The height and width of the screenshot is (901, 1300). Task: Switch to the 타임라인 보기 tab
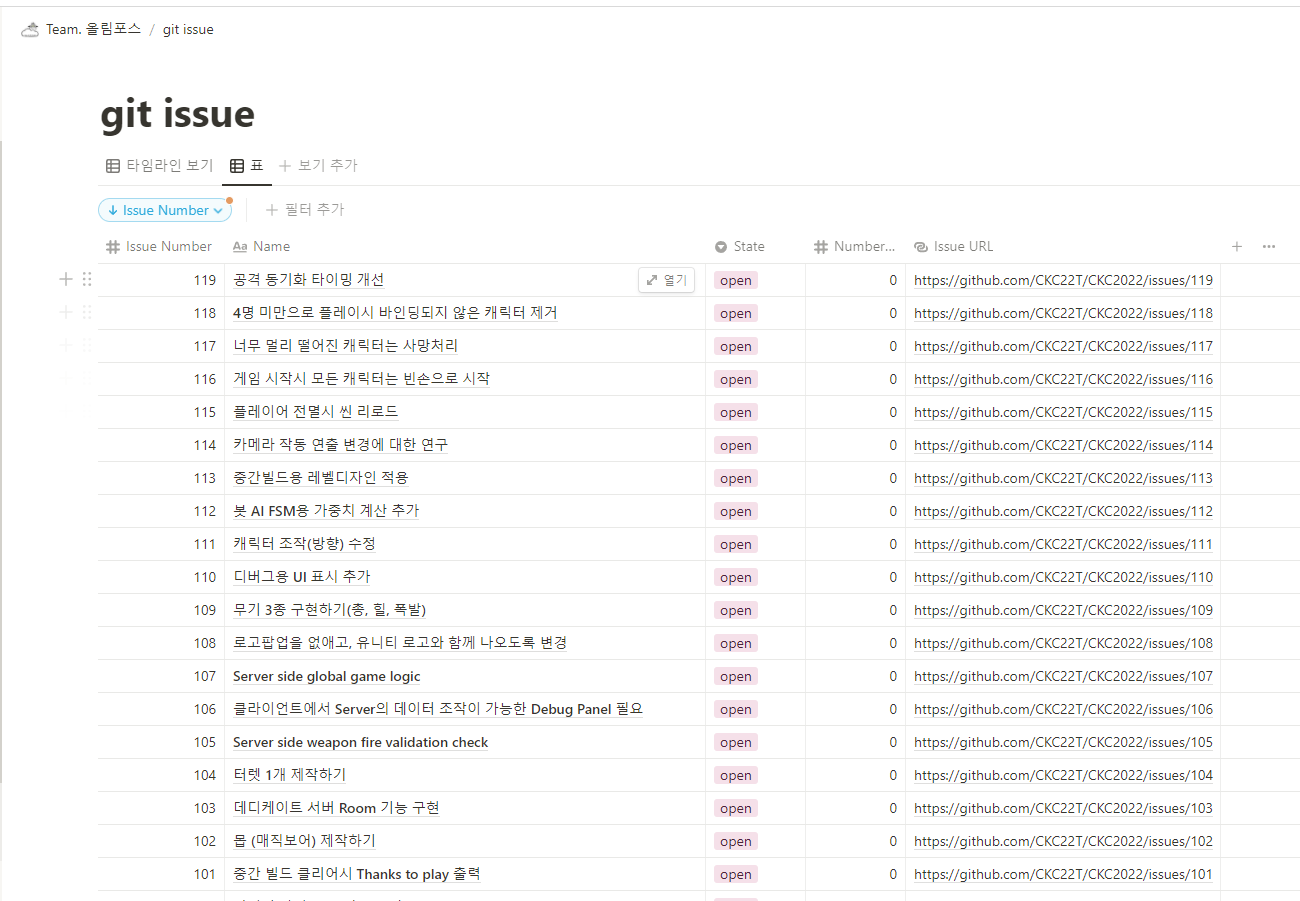(160, 166)
